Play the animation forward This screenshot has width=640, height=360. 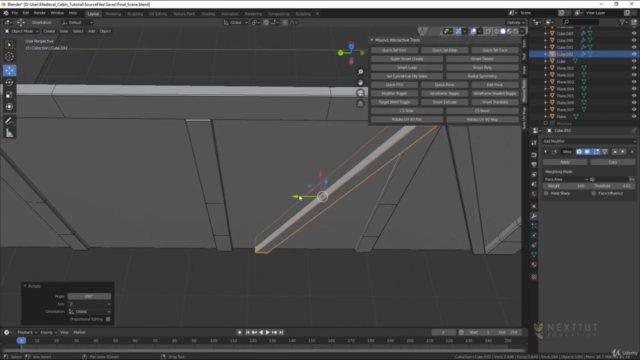(x=268, y=333)
